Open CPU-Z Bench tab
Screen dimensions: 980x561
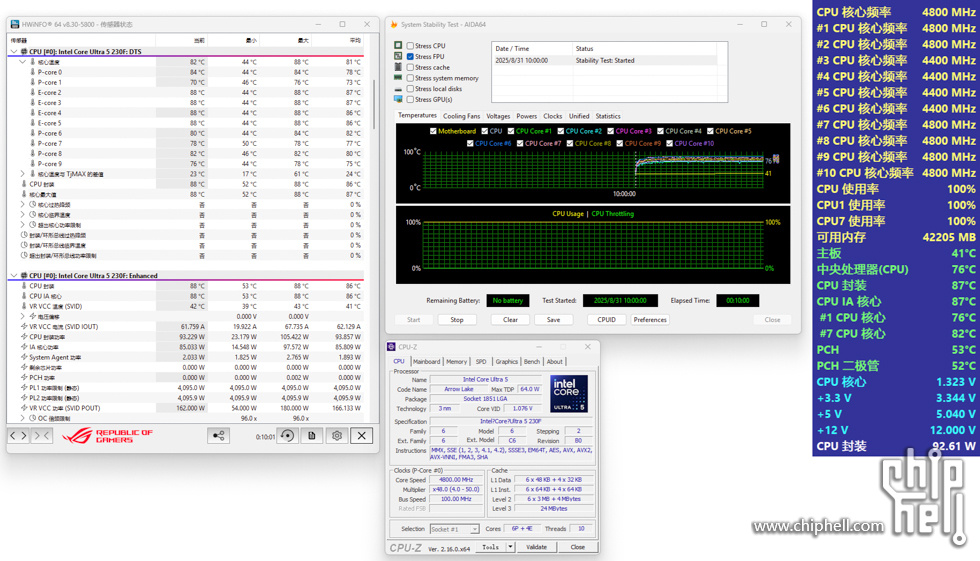click(532, 362)
